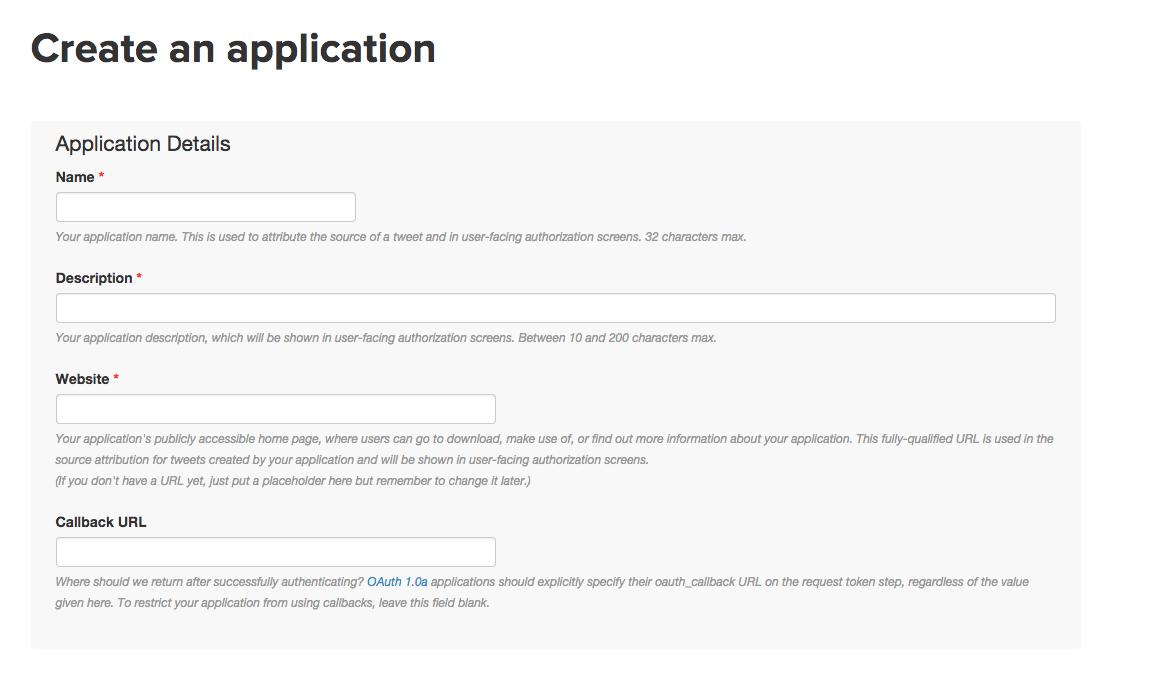Click the Website field label
The height and width of the screenshot is (691, 1163).
(x=82, y=379)
